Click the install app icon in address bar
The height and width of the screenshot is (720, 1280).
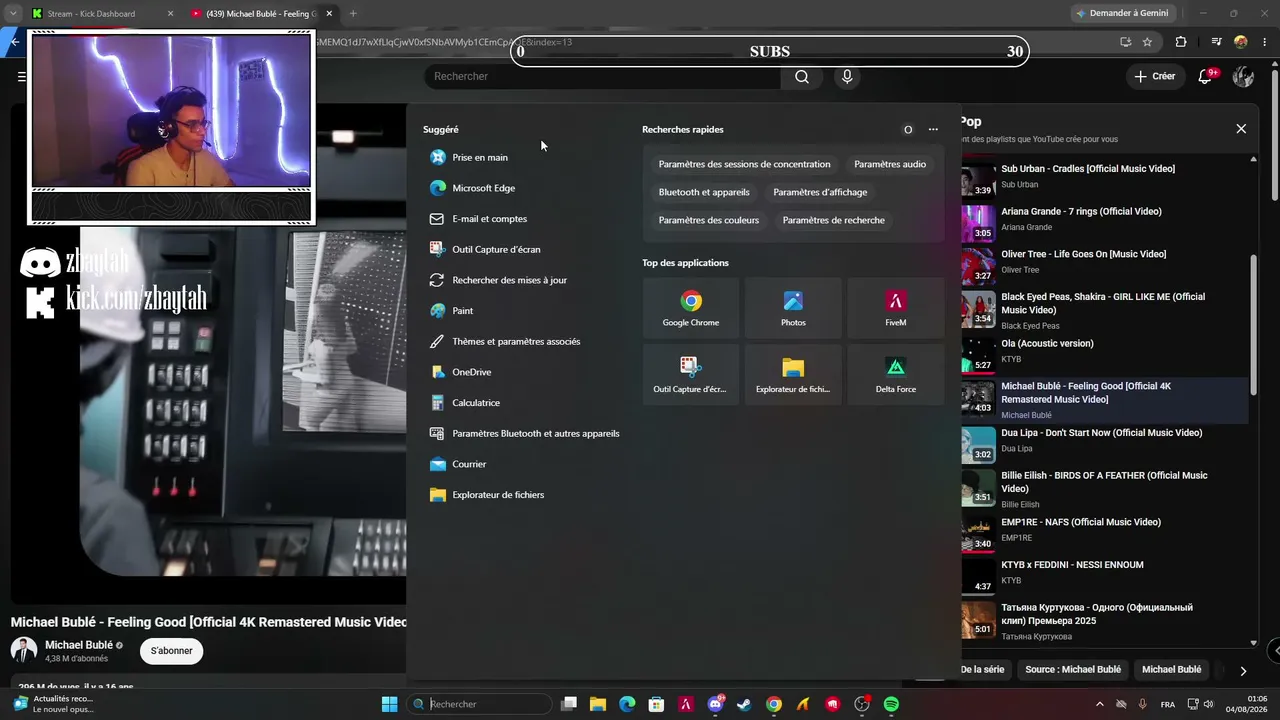tap(1125, 42)
